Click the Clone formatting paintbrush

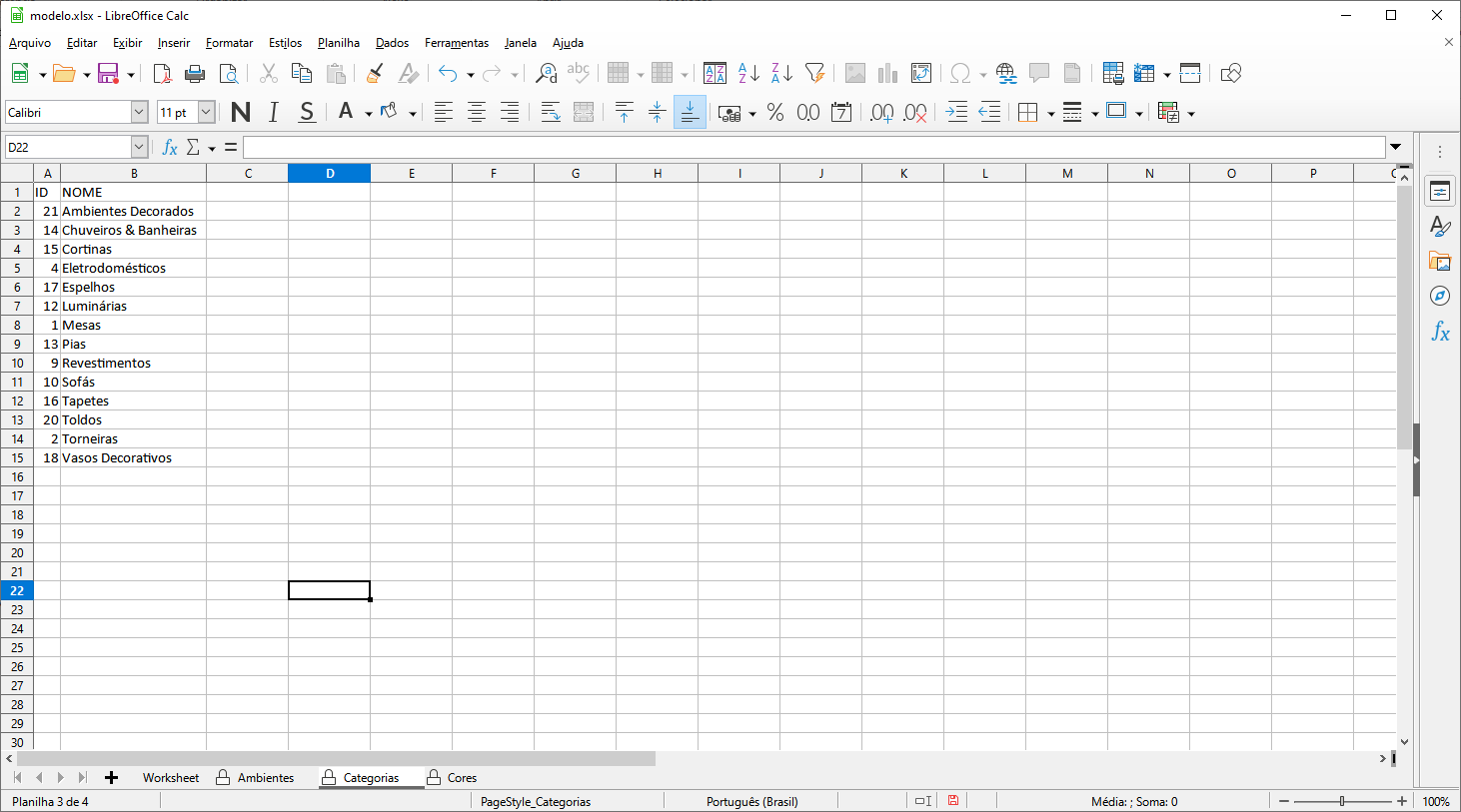pos(375,73)
